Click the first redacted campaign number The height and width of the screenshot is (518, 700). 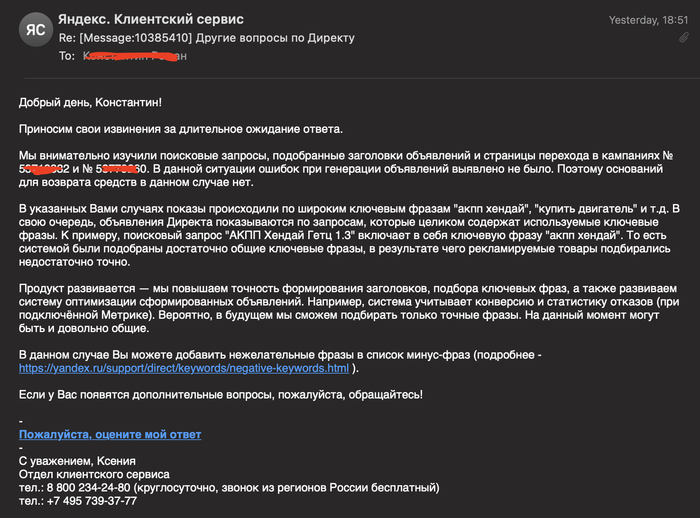[44, 169]
